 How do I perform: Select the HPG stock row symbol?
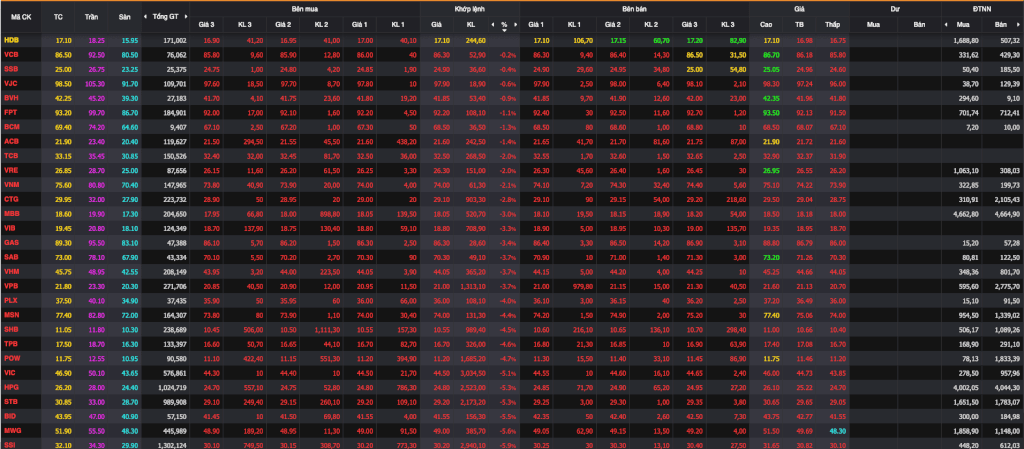click(11, 386)
